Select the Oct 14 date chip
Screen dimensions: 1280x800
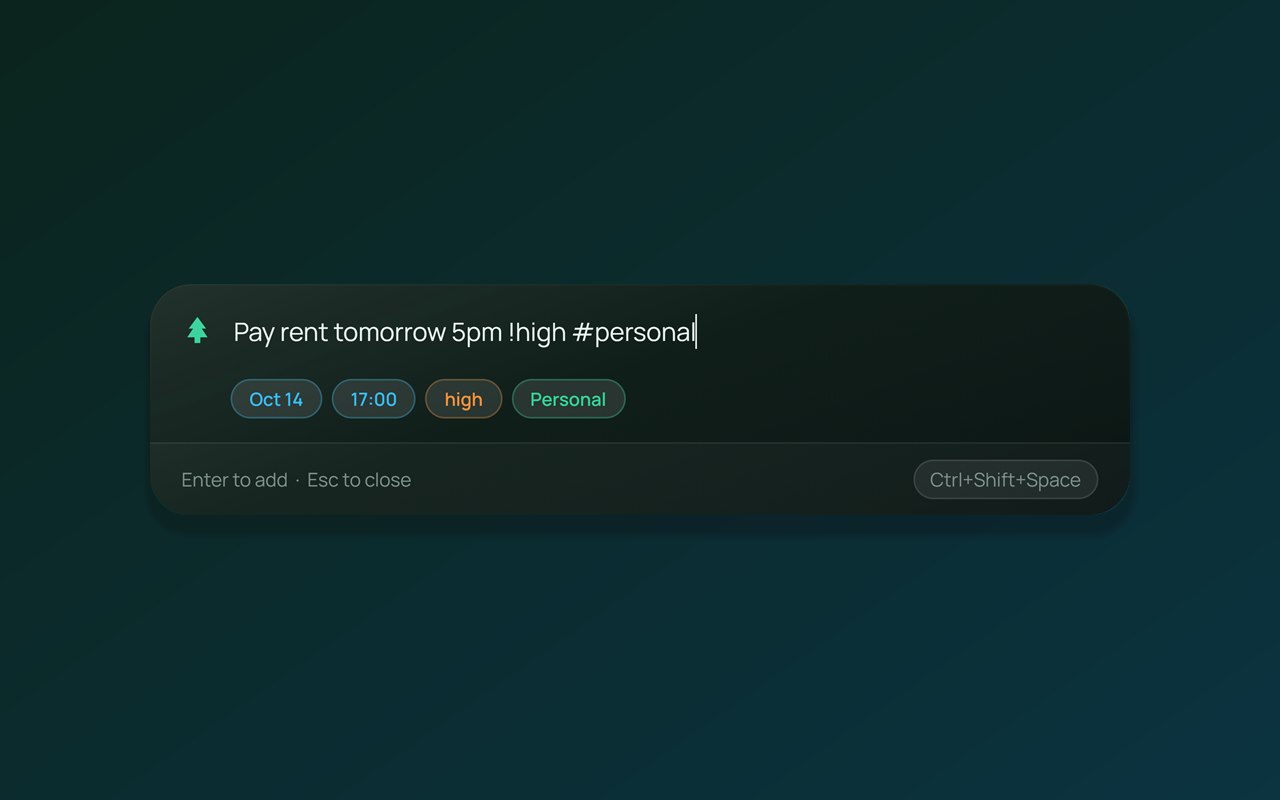pos(276,399)
